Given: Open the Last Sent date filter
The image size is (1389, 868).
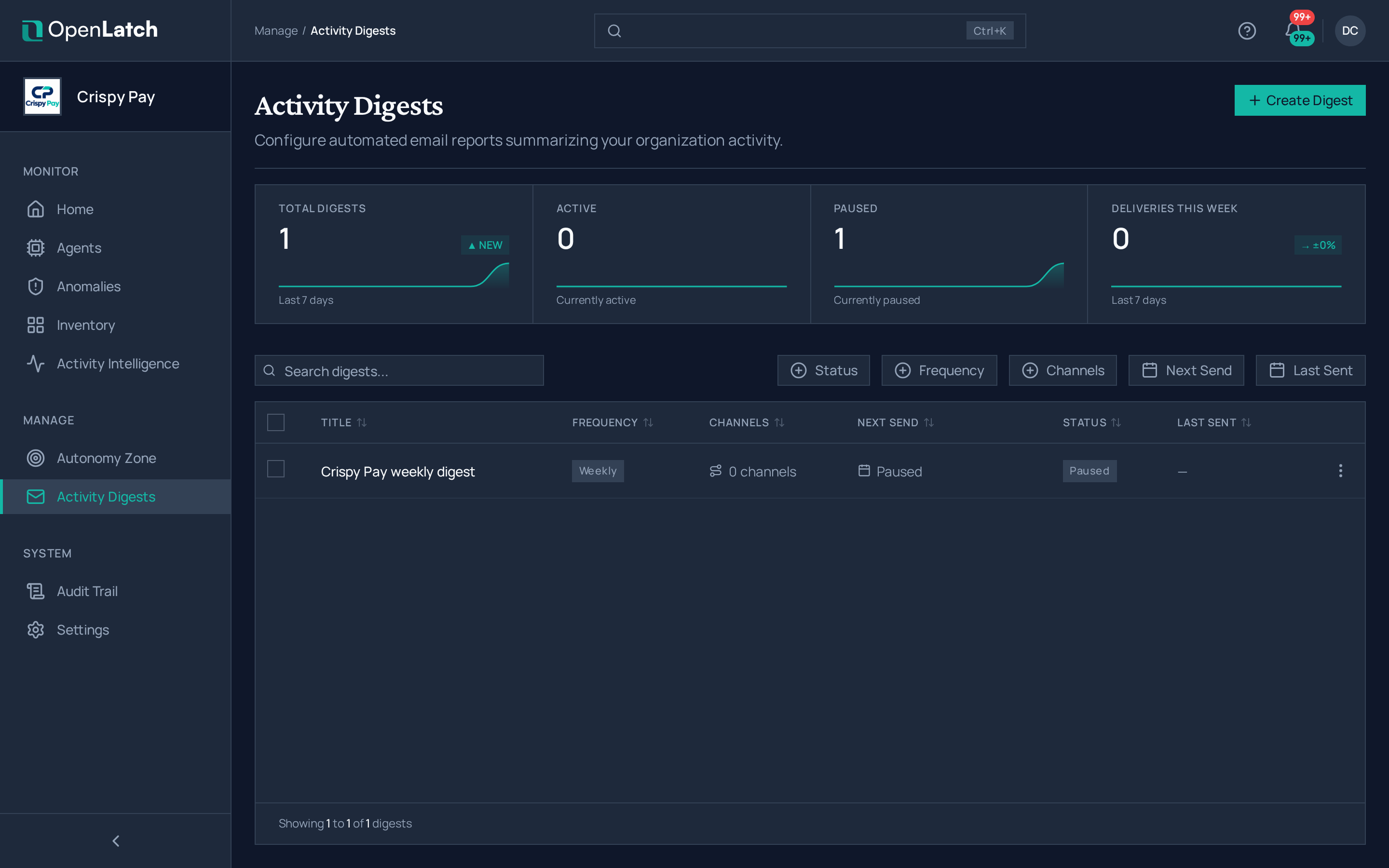Looking at the screenshot, I should 1310,370.
